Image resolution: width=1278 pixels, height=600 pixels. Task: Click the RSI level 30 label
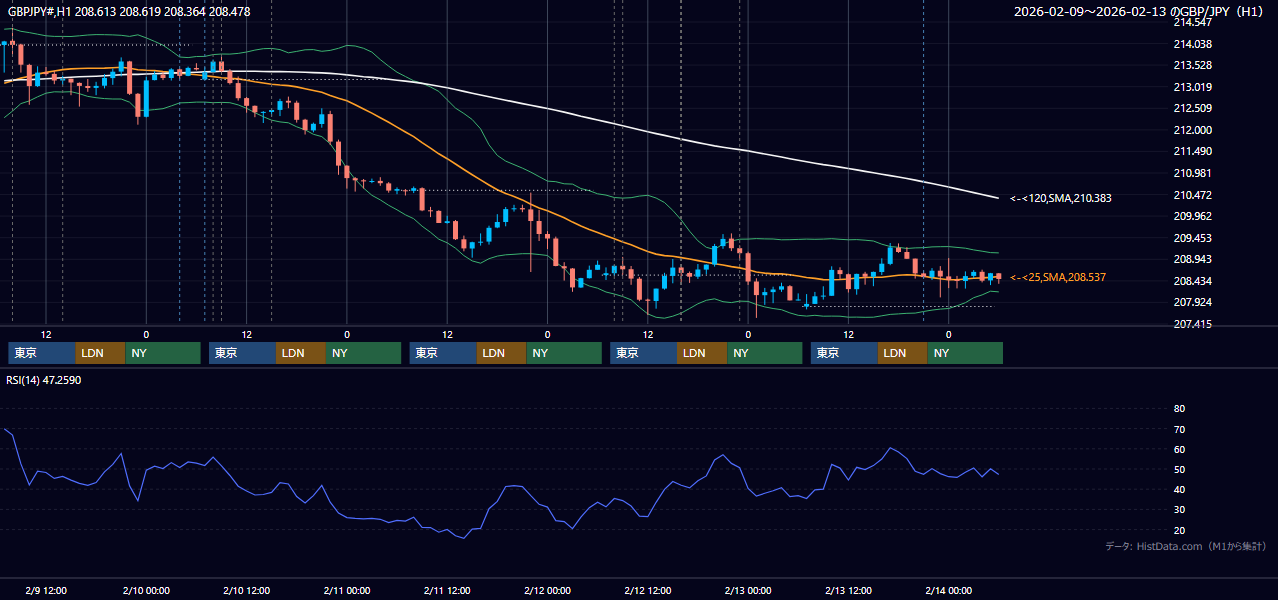pos(1179,510)
